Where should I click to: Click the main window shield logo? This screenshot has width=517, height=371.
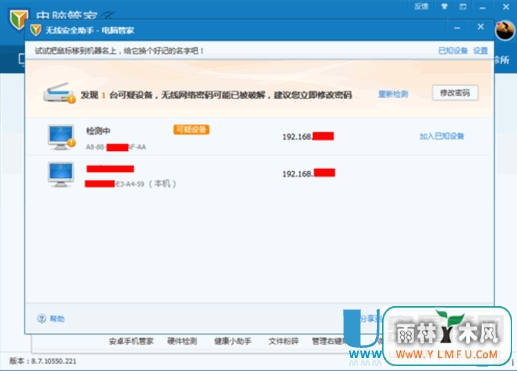pos(18,18)
